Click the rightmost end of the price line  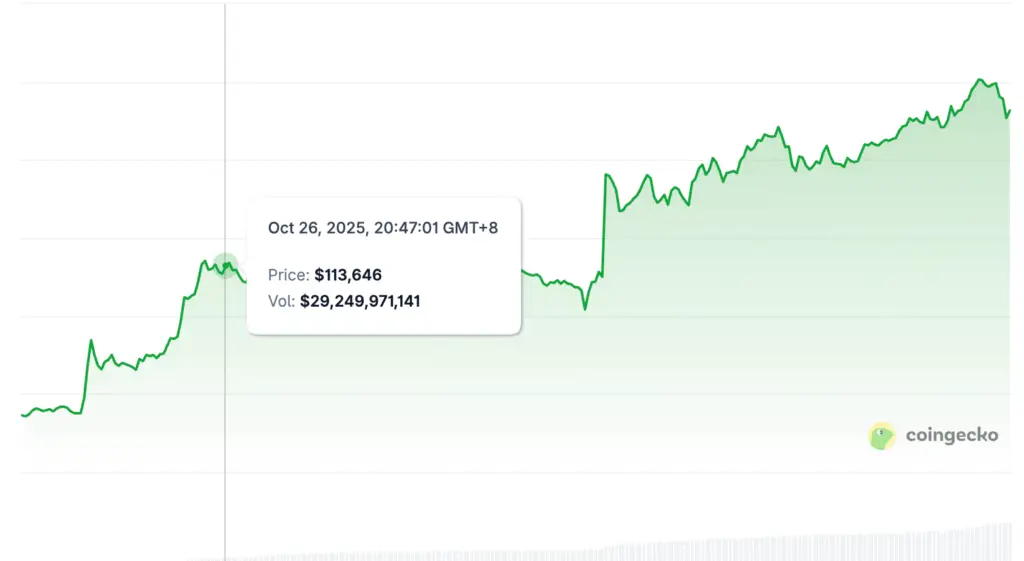pyautogui.click(x=1010, y=111)
